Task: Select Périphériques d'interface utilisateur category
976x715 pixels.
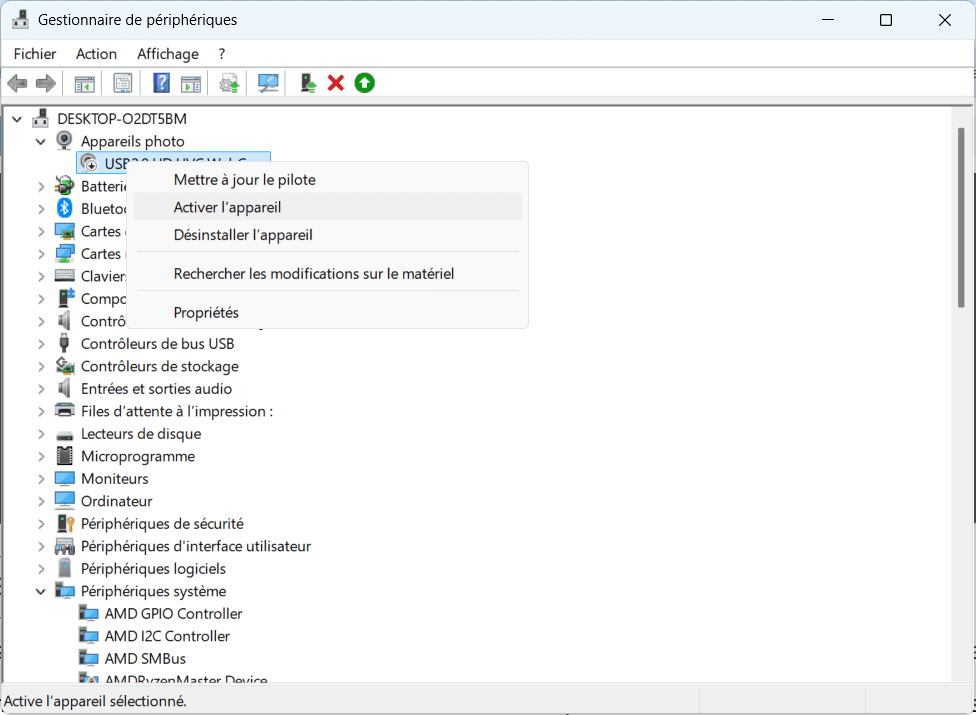Action: (195, 546)
